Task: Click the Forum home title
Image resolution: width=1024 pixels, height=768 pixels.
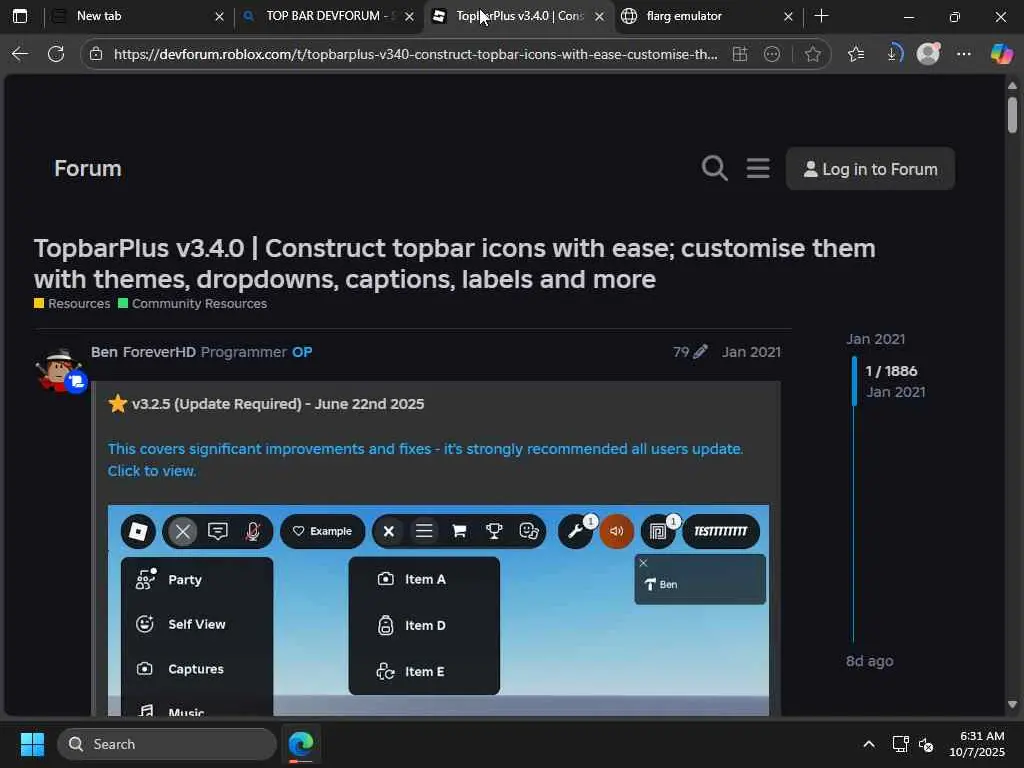Action: (x=88, y=168)
